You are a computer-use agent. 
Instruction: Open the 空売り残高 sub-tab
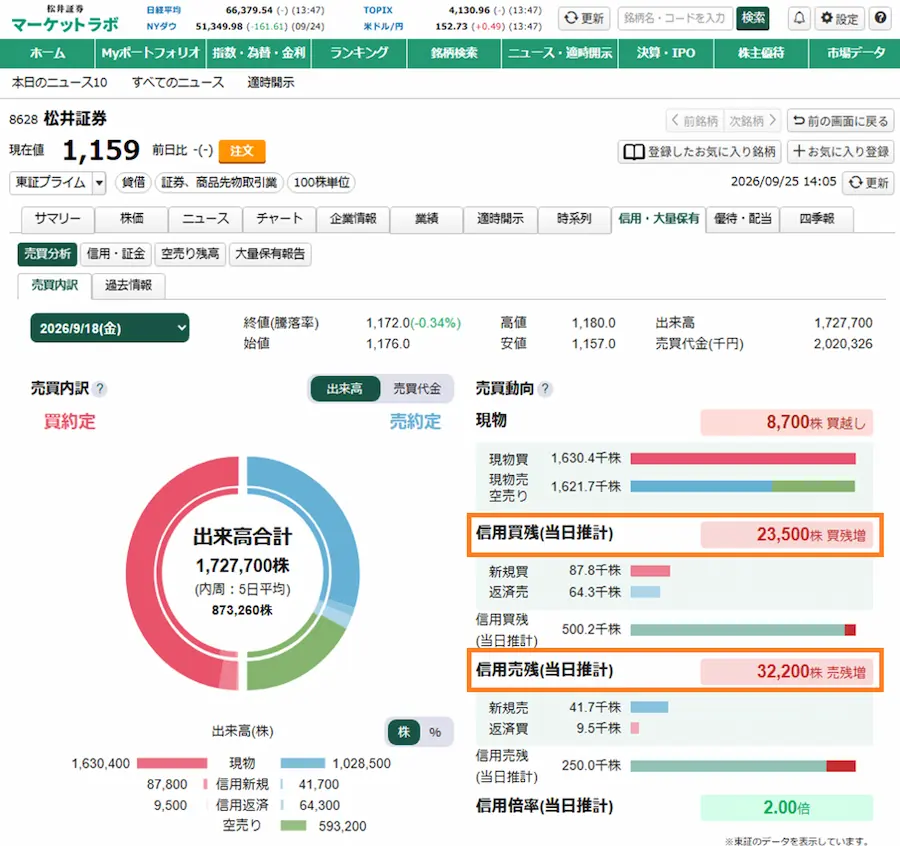[x=190, y=254]
